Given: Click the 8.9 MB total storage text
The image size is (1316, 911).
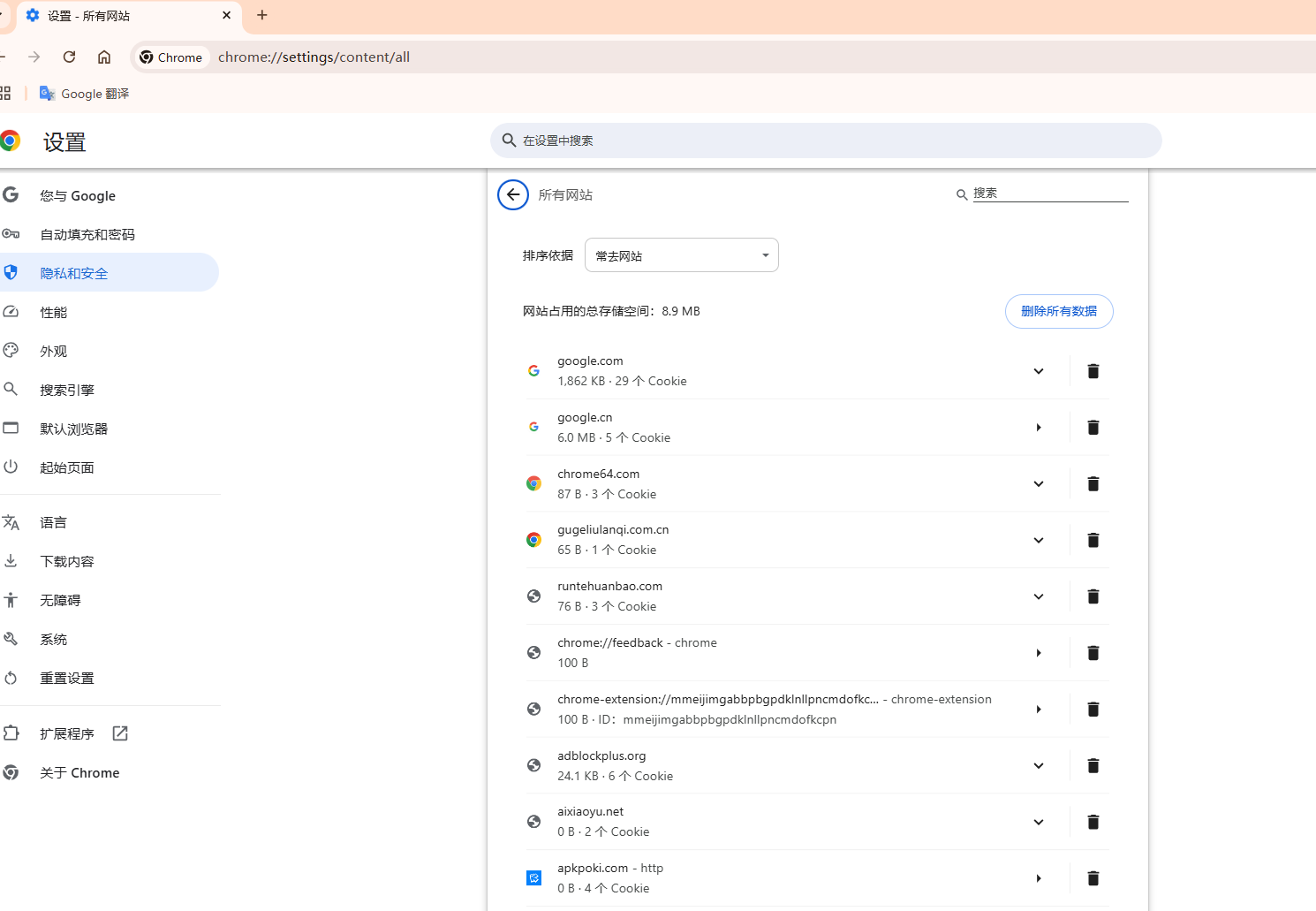Looking at the screenshot, I should coord(681,311).
